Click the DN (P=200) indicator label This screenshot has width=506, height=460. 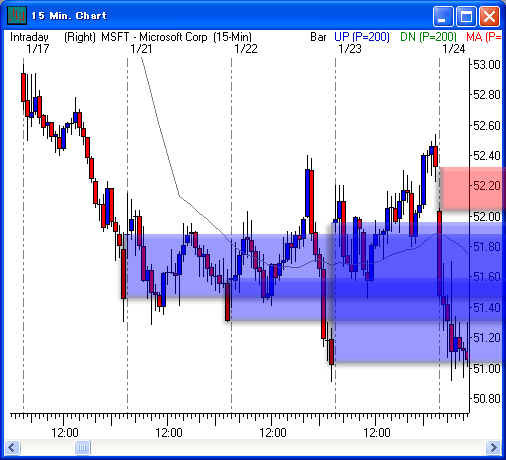click(x=428, y=37)
